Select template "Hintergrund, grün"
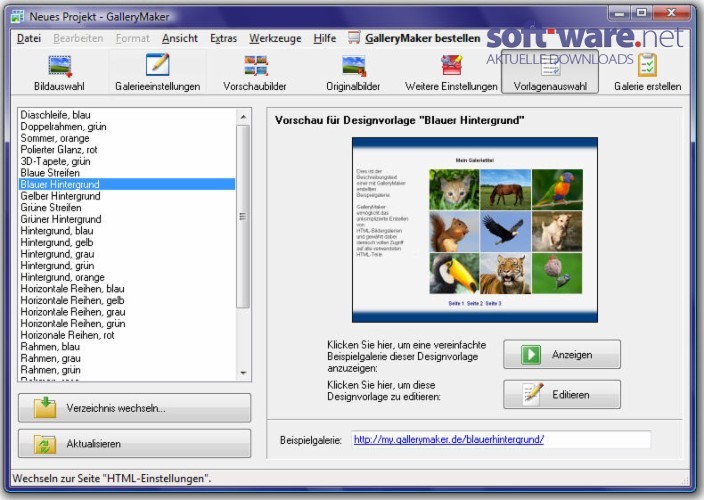 coord(127,266)
